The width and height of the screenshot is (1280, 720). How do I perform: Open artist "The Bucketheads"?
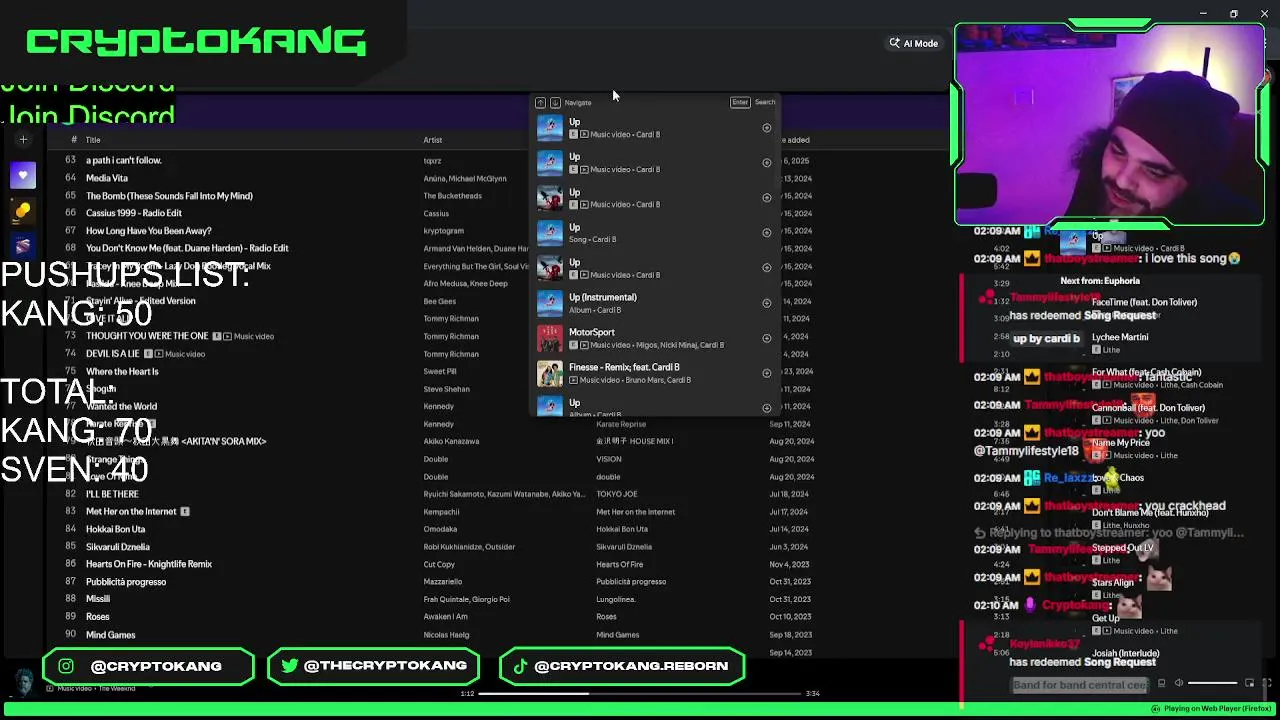[452, 196]
